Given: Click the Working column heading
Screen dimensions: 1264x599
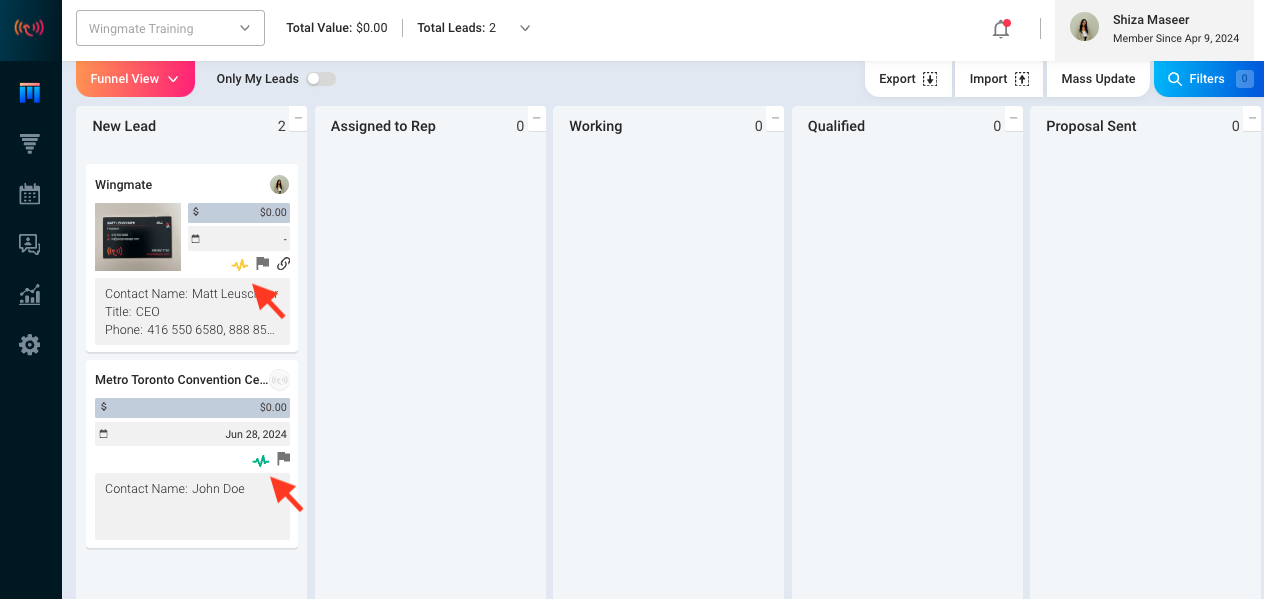Looking at the screenshot, I should click(596, 126).
